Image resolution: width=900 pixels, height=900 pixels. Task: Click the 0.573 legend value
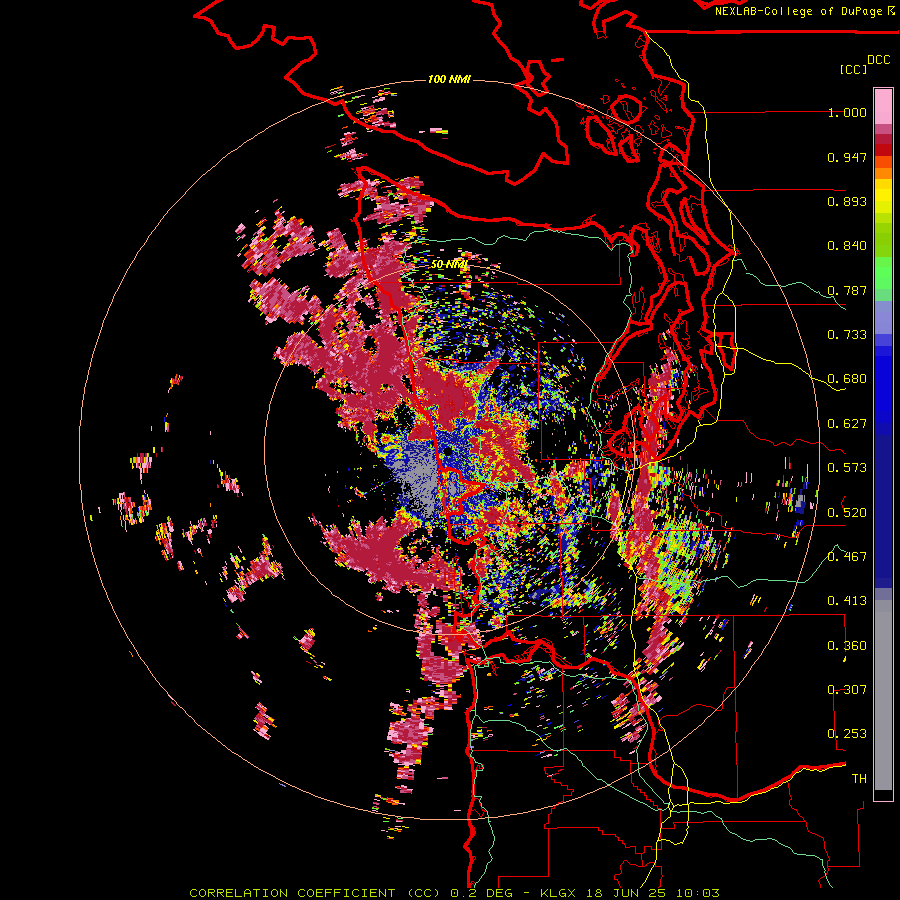click(847, 468)
